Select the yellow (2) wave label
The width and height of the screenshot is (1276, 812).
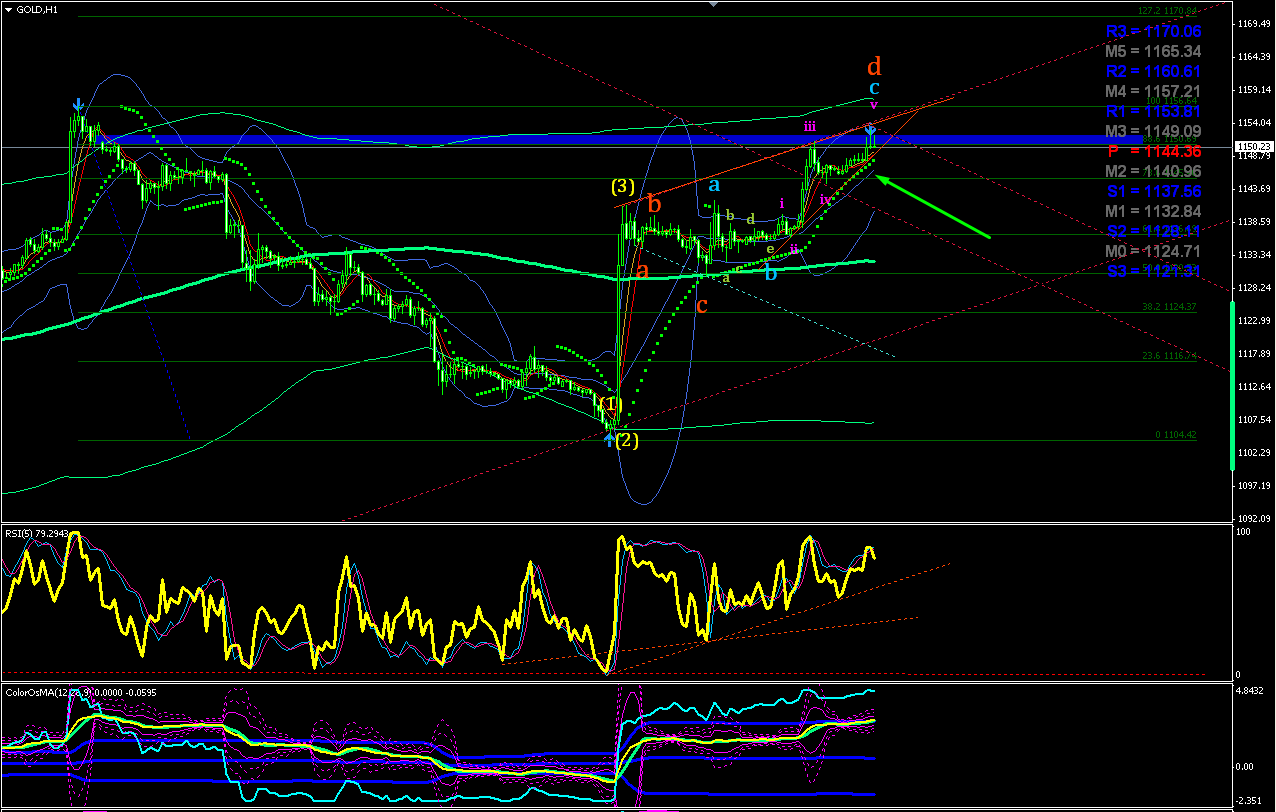click(x=627, y=440)
